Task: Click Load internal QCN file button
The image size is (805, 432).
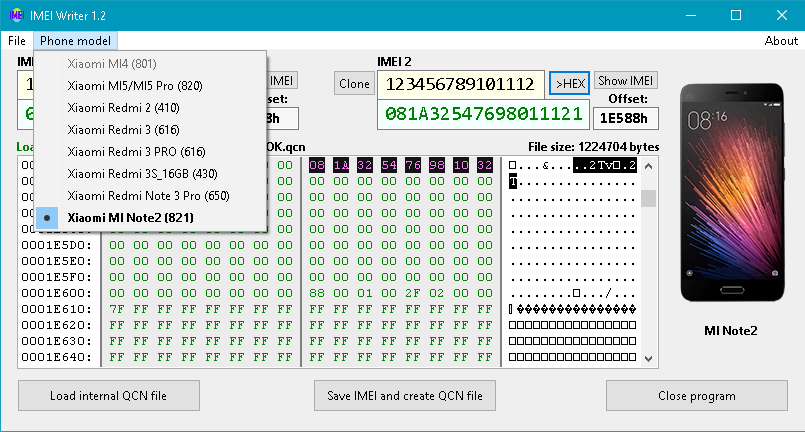Action: click(x=109, y=396)
